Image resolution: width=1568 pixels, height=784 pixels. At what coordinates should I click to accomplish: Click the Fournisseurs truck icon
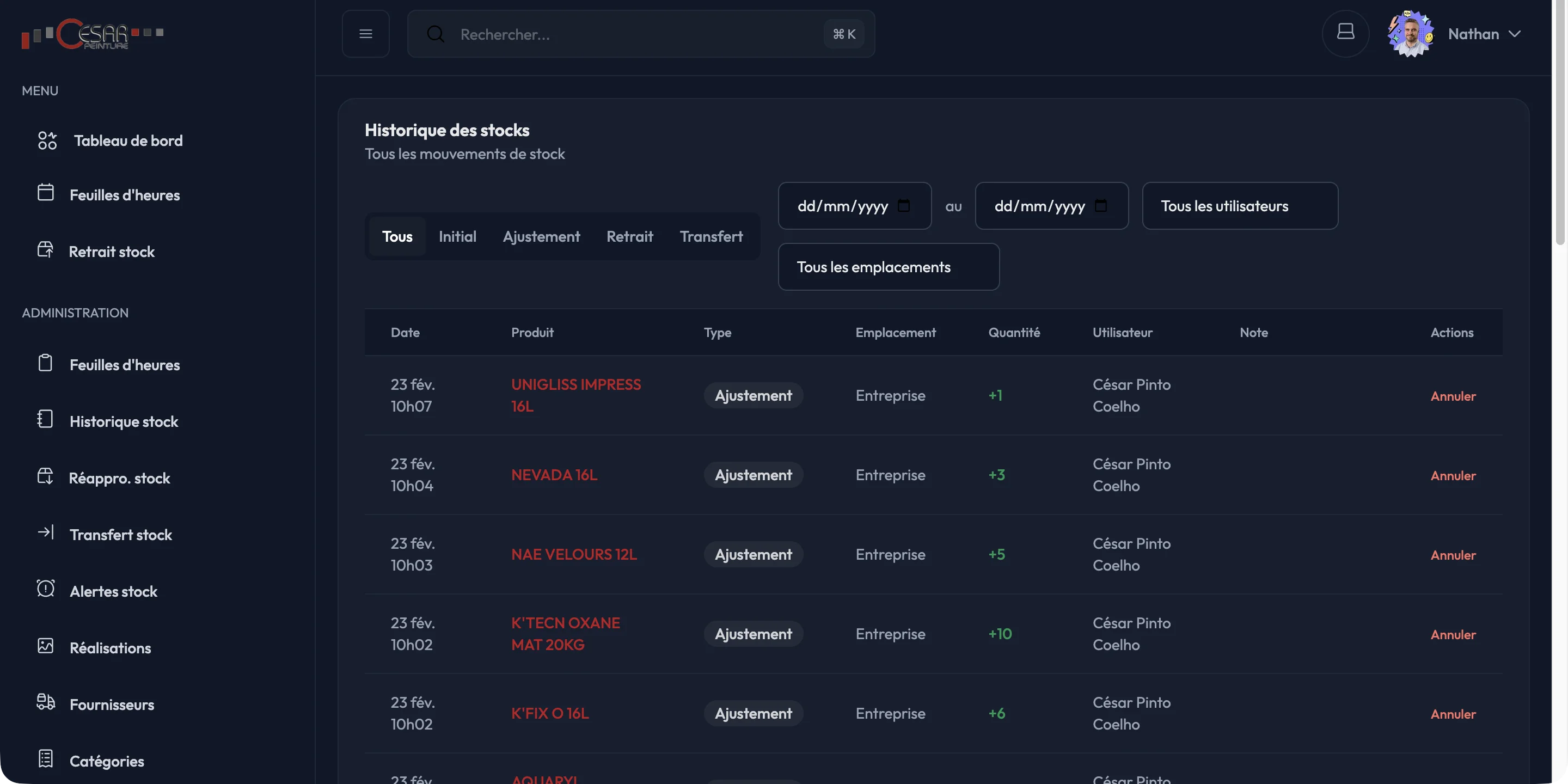[x=46, y=702]
